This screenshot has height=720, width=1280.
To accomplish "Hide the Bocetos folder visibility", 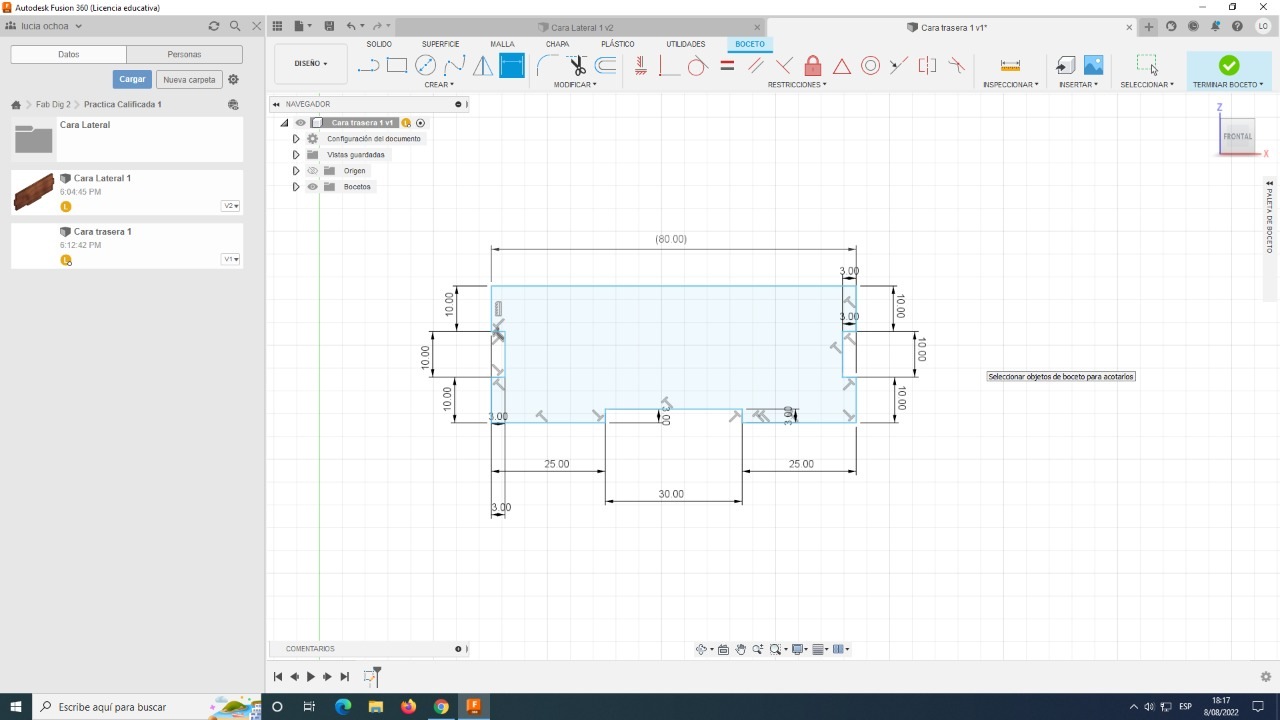I will [x=312, y=187].
